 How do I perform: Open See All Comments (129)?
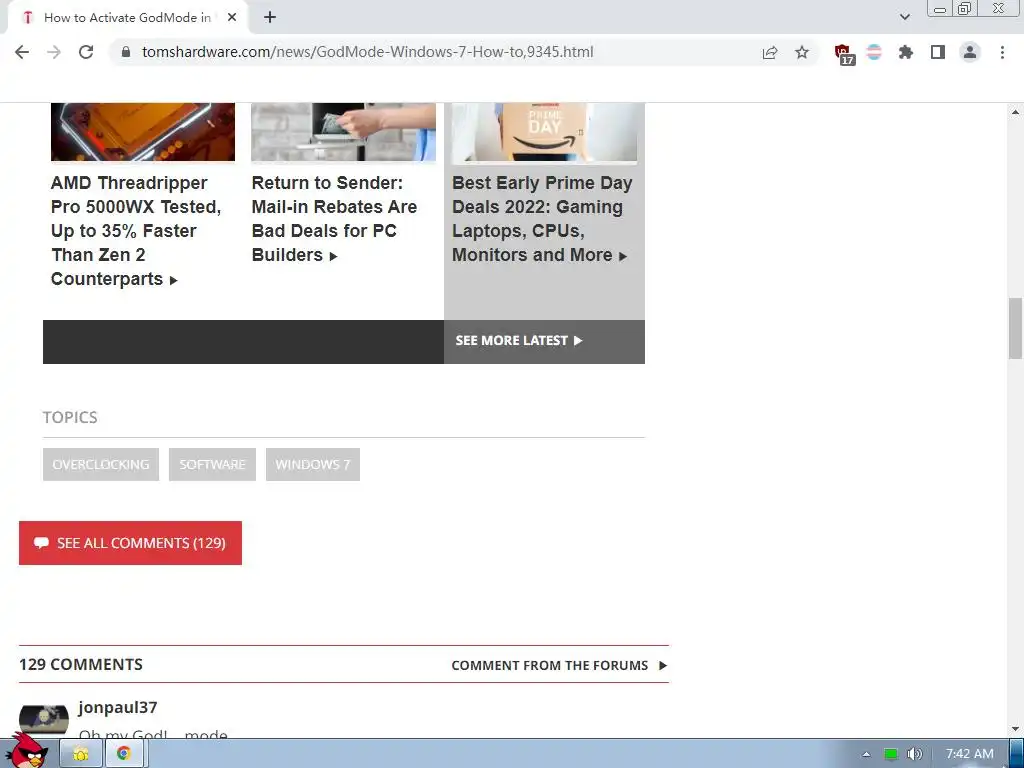point(131,543)
